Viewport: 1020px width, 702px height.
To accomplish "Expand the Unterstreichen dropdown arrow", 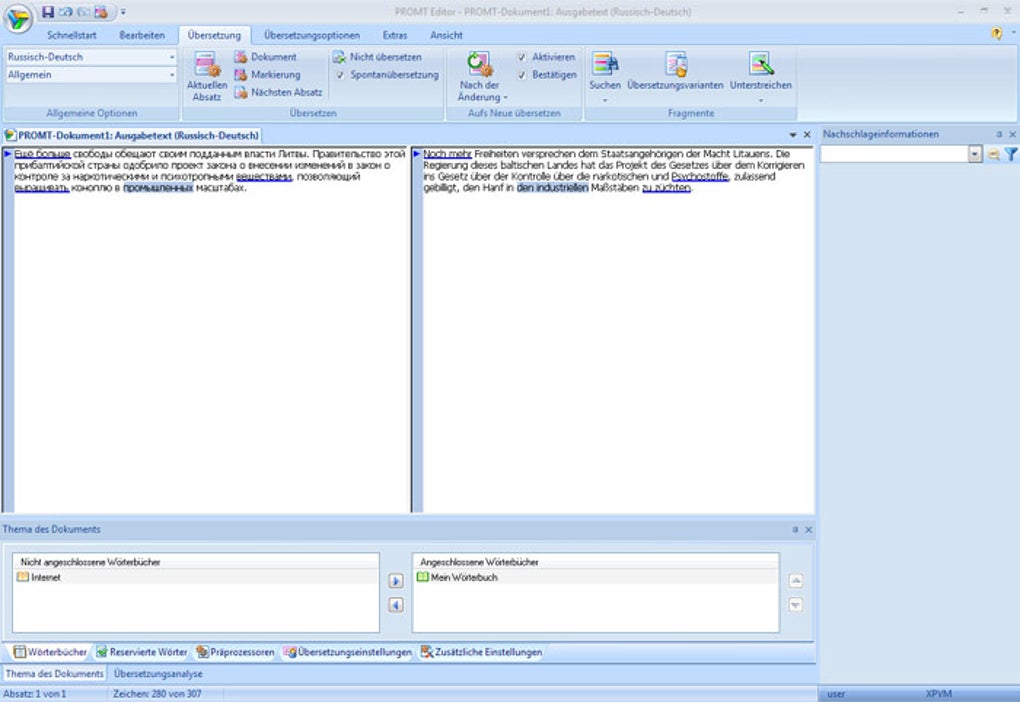I will coord(760,100).
